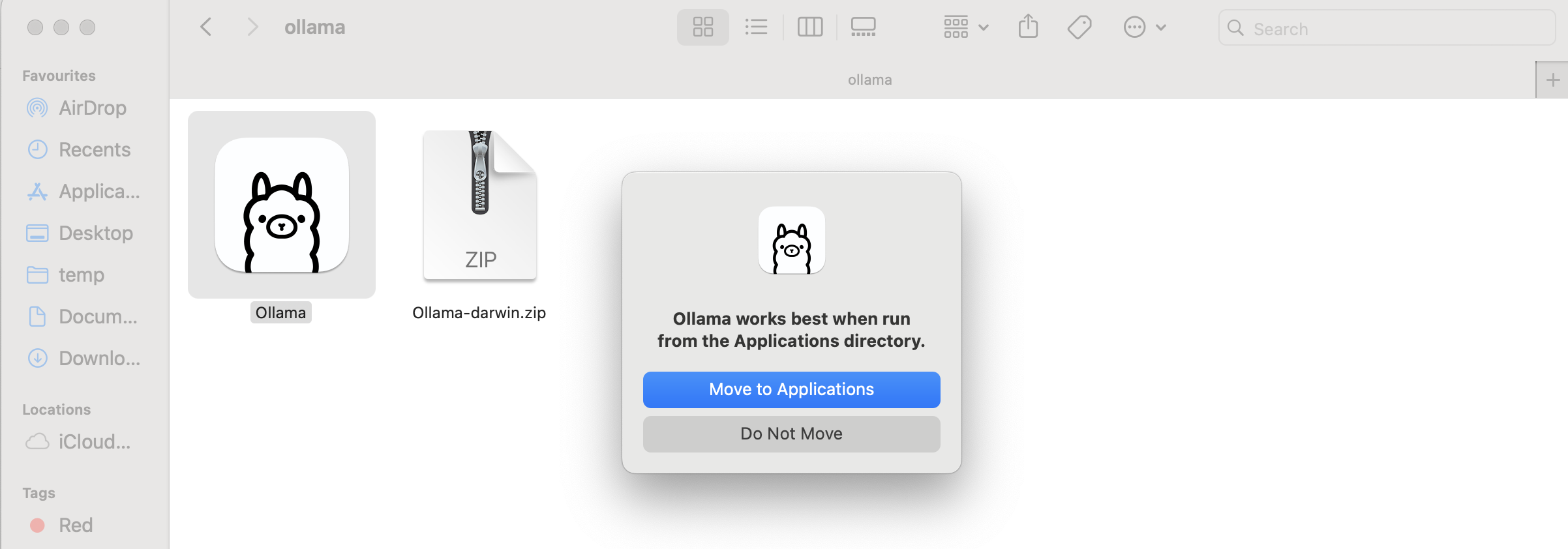The height and width of the screenshot is (549, 1568).
Task: Select the Ollama-darwin.zip file
Action: (479, 206)
